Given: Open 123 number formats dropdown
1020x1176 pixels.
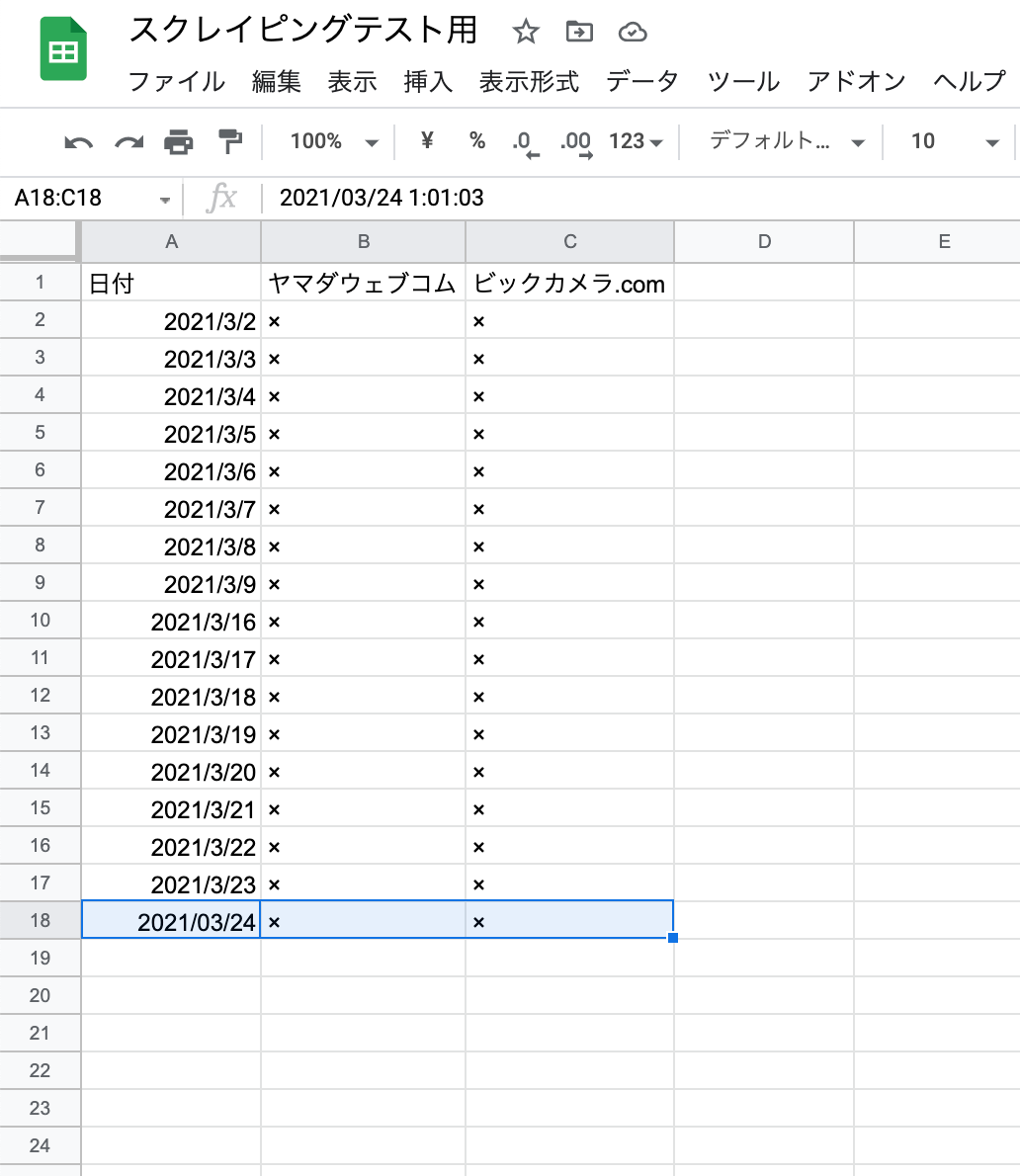Looking at the screenshot, I should 636,141.
